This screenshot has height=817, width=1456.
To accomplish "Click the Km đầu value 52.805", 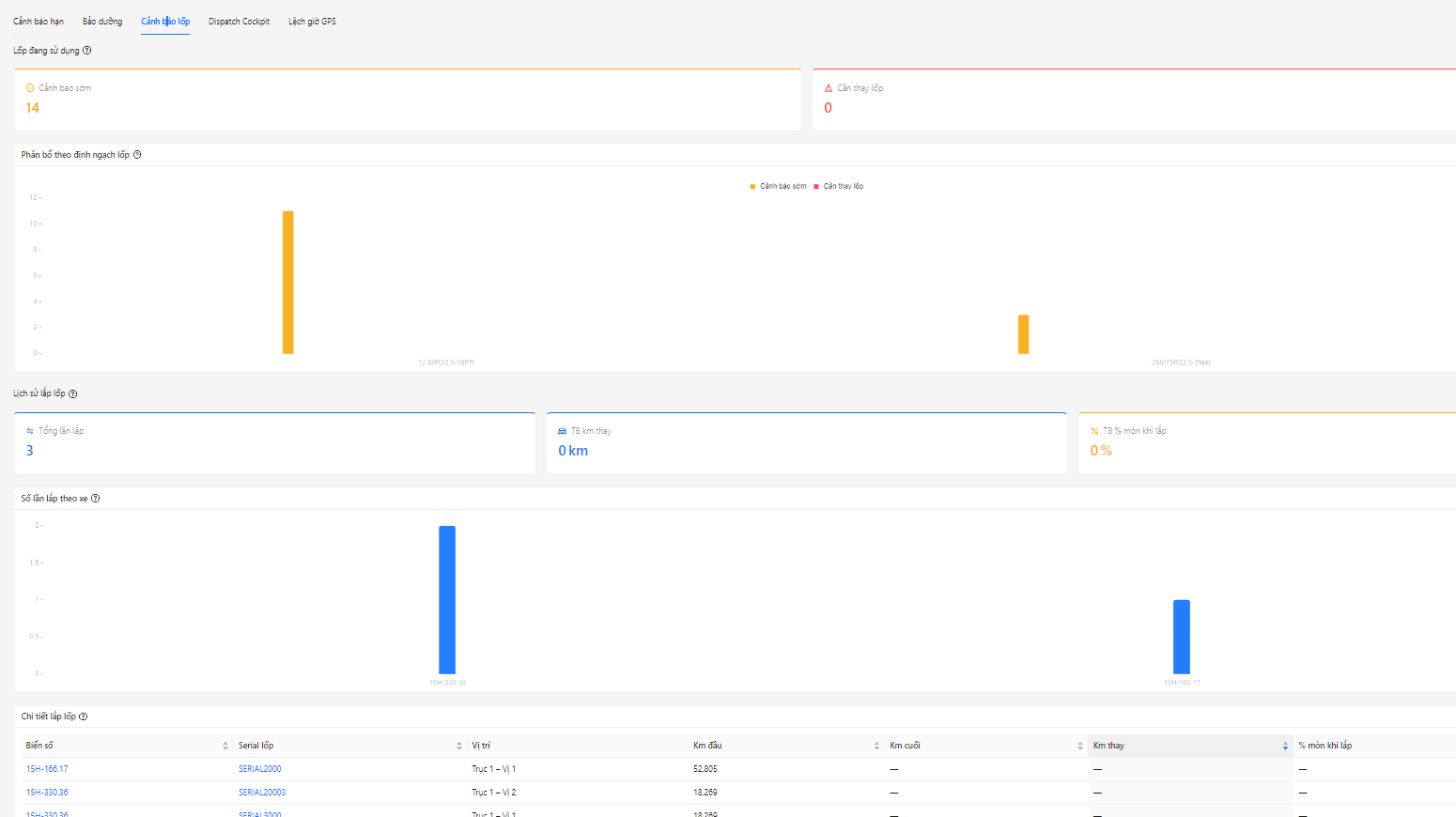I will 705,769.
